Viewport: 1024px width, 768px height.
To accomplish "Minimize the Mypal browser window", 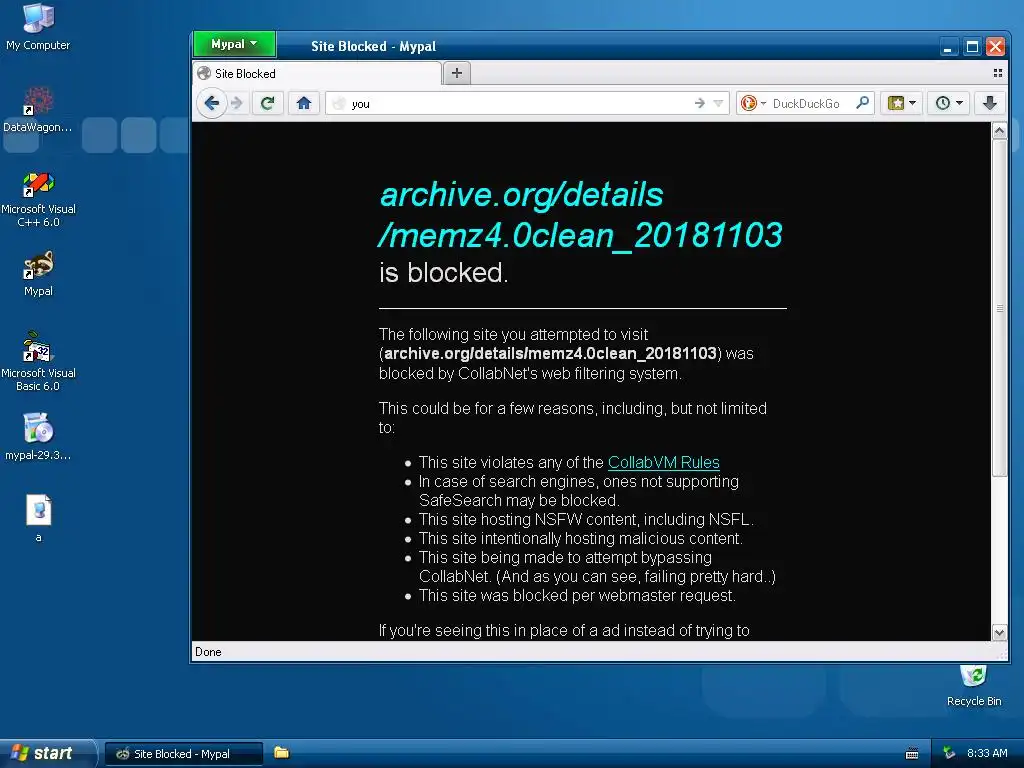I will coord(948,46).
